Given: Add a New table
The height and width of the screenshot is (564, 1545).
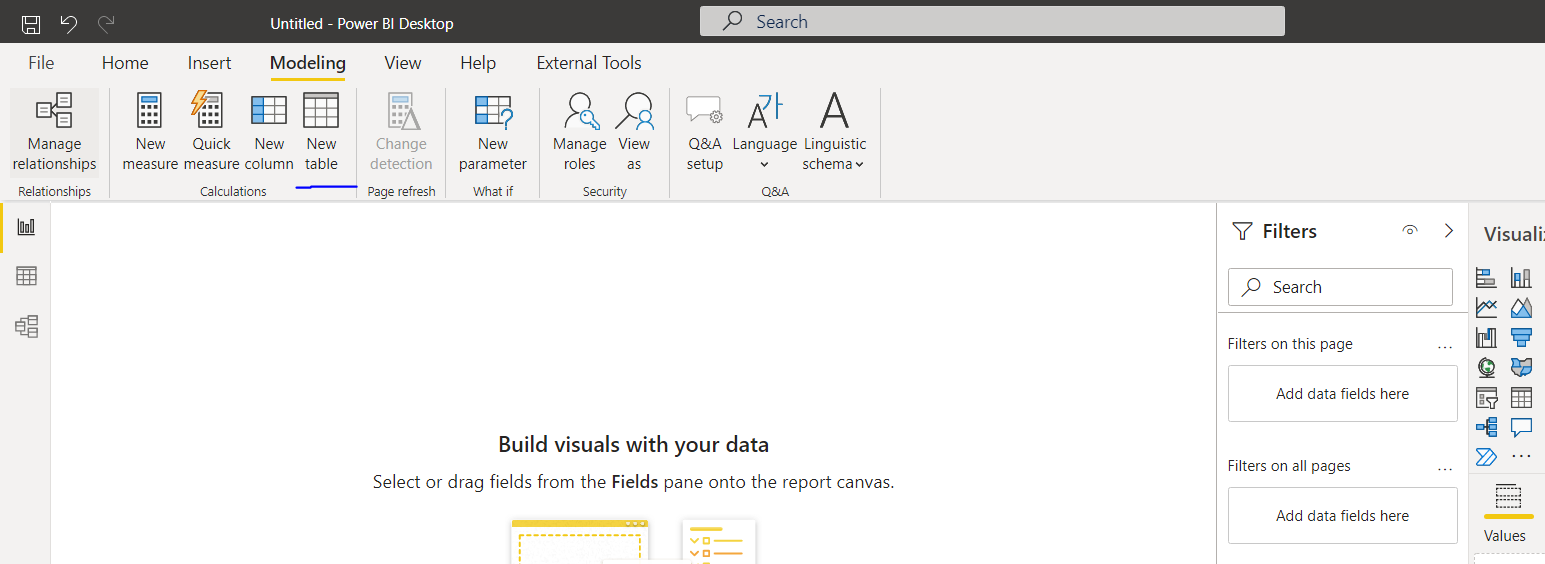Looking at the screenshot, I should point(321,132).
